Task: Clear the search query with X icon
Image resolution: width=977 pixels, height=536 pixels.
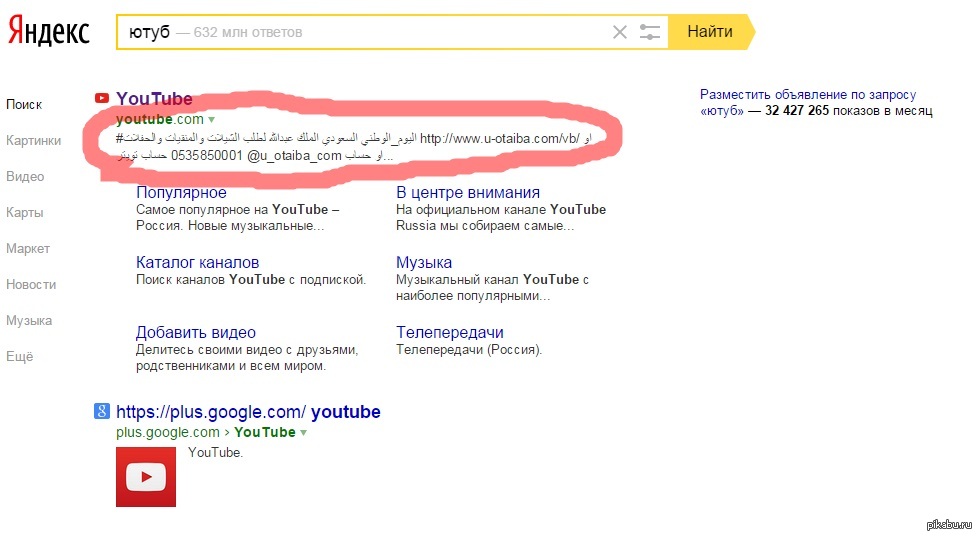Action: coord(620,32)
